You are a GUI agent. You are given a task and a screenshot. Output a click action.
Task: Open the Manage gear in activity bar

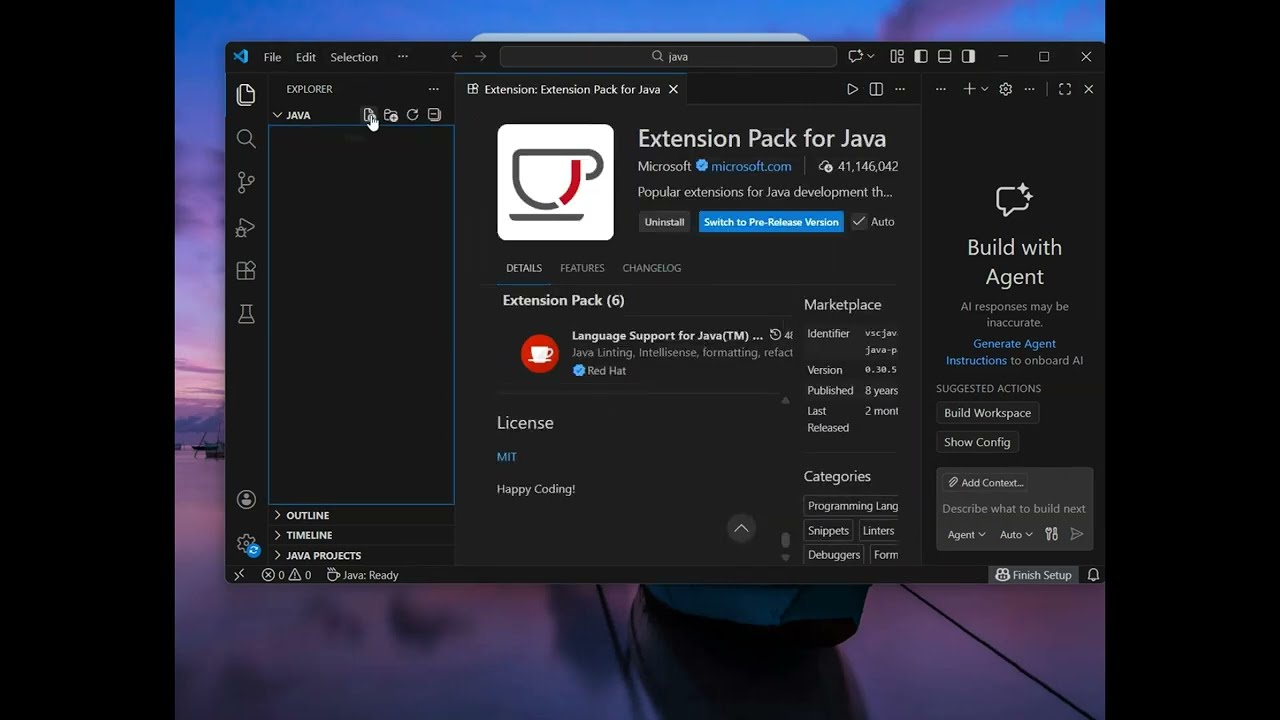[x=246, y=544]
